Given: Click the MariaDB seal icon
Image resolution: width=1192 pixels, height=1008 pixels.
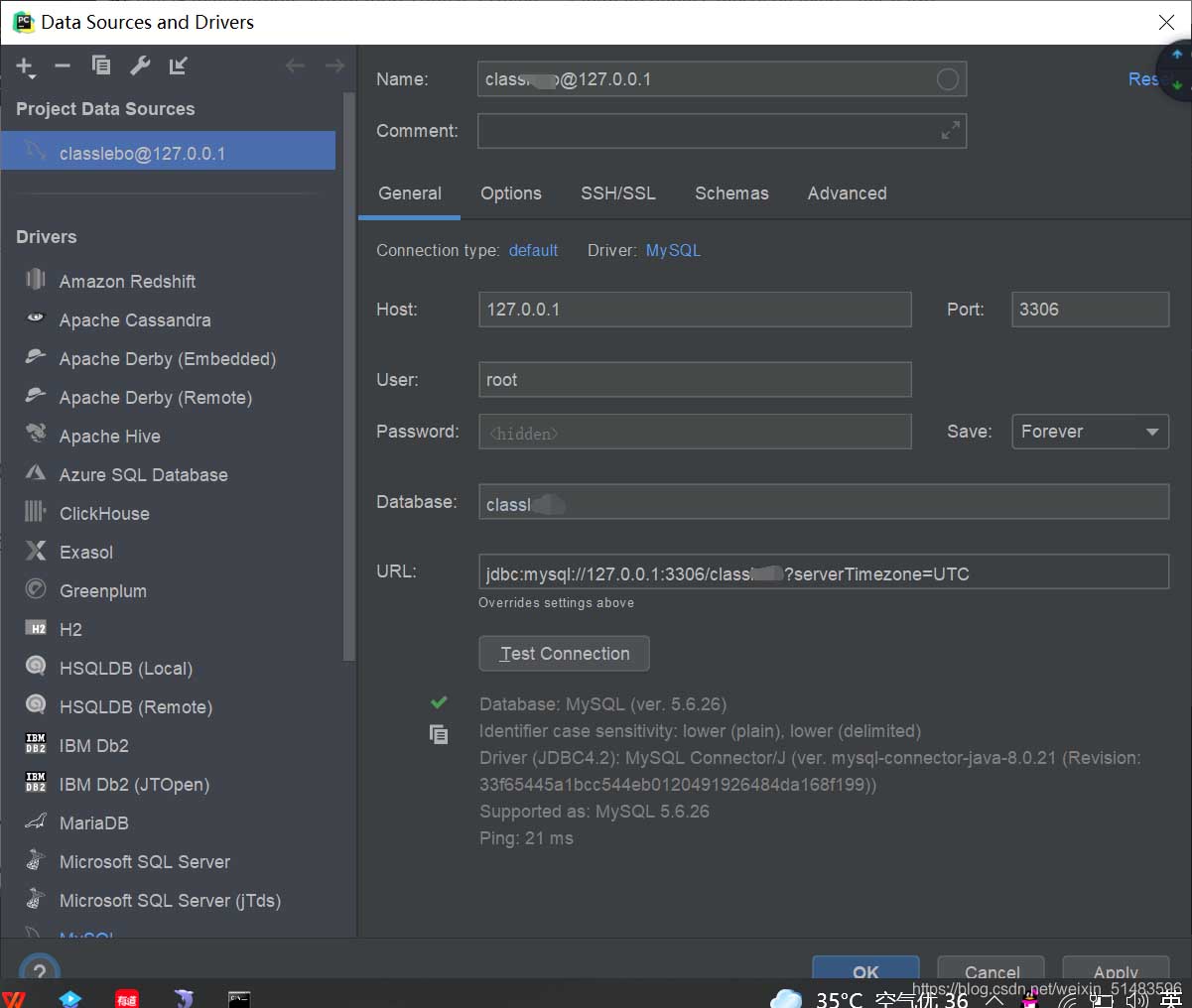Looking at the screenshot, I should pyautogui.click(x=36, y=821).
